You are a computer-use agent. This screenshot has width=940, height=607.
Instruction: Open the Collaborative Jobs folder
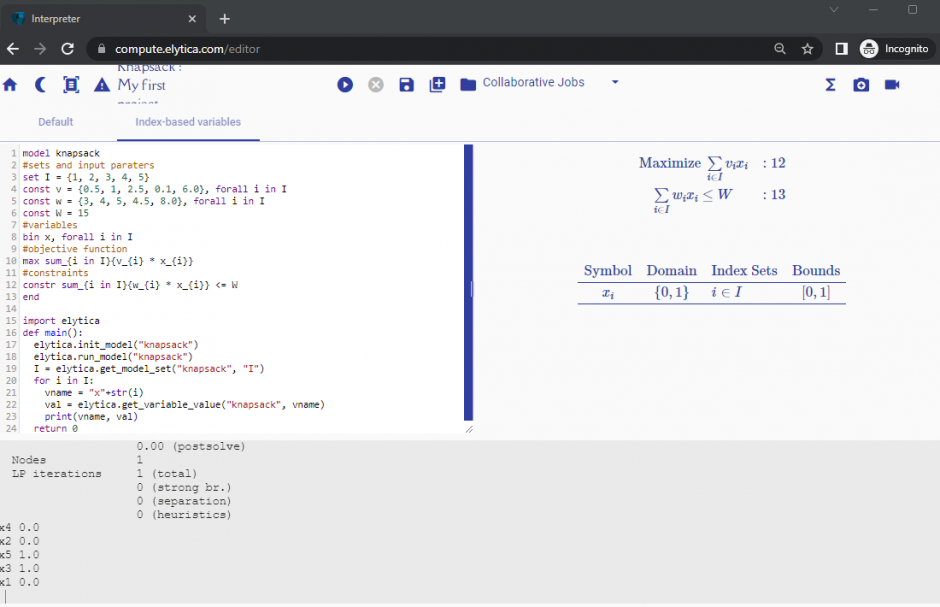click(468, 83)
